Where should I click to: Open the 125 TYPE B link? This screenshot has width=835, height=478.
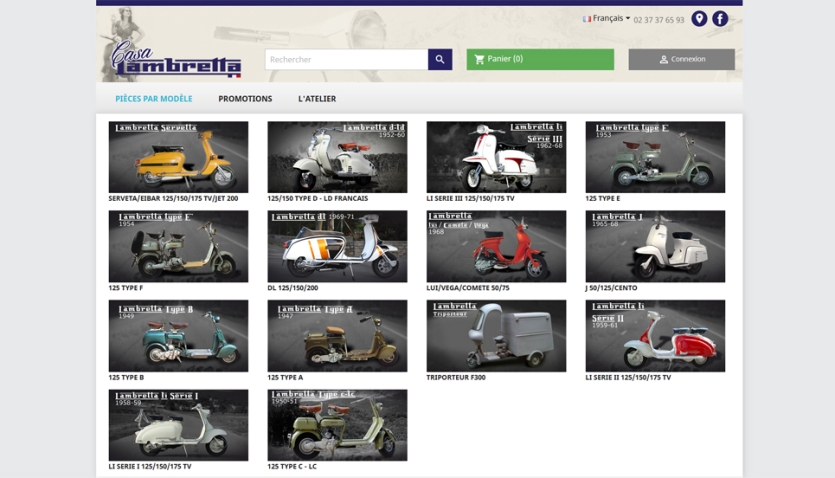point(126,377)
